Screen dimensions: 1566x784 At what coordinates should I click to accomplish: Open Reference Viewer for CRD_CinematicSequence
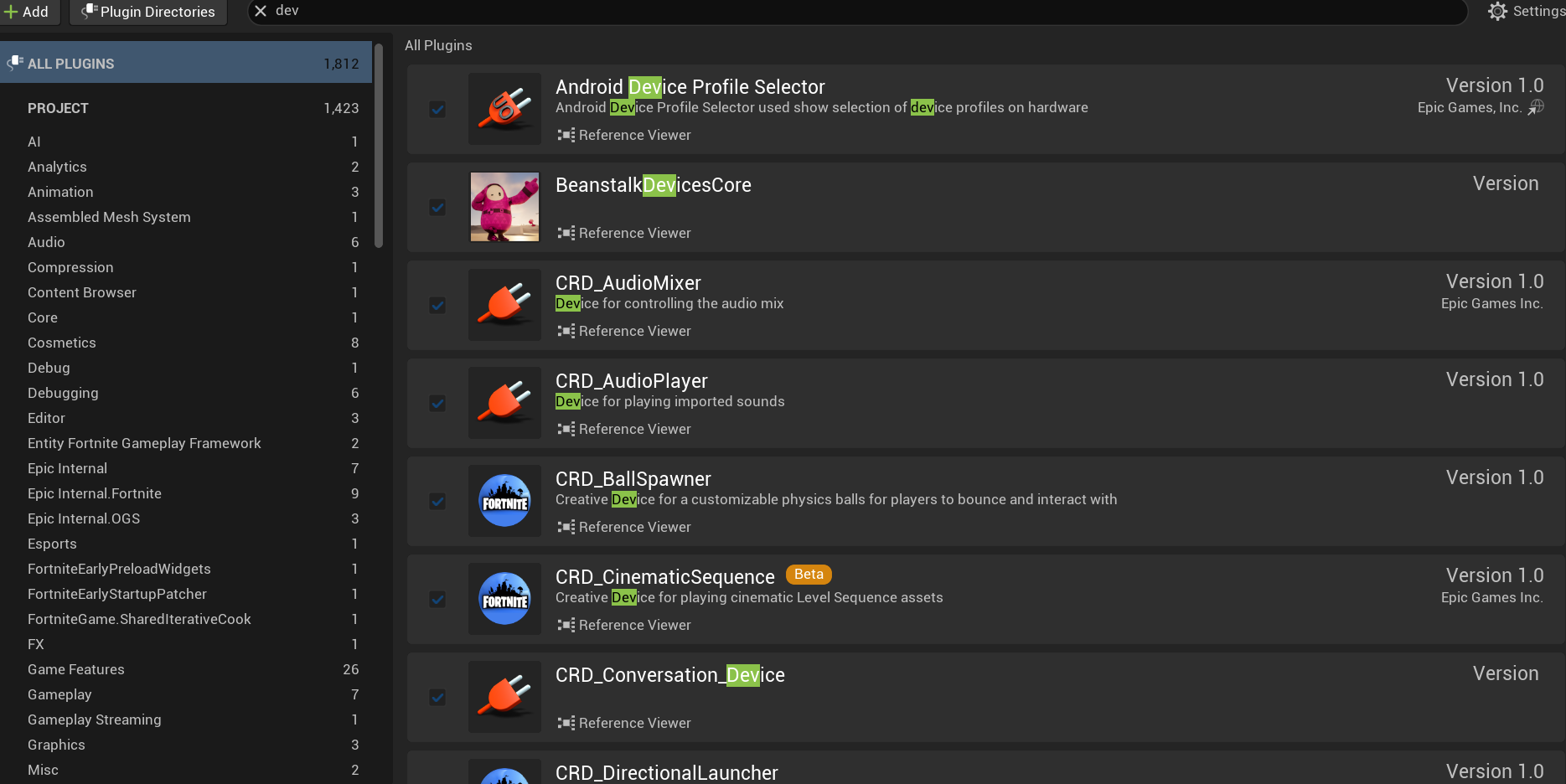click(624, 625)
